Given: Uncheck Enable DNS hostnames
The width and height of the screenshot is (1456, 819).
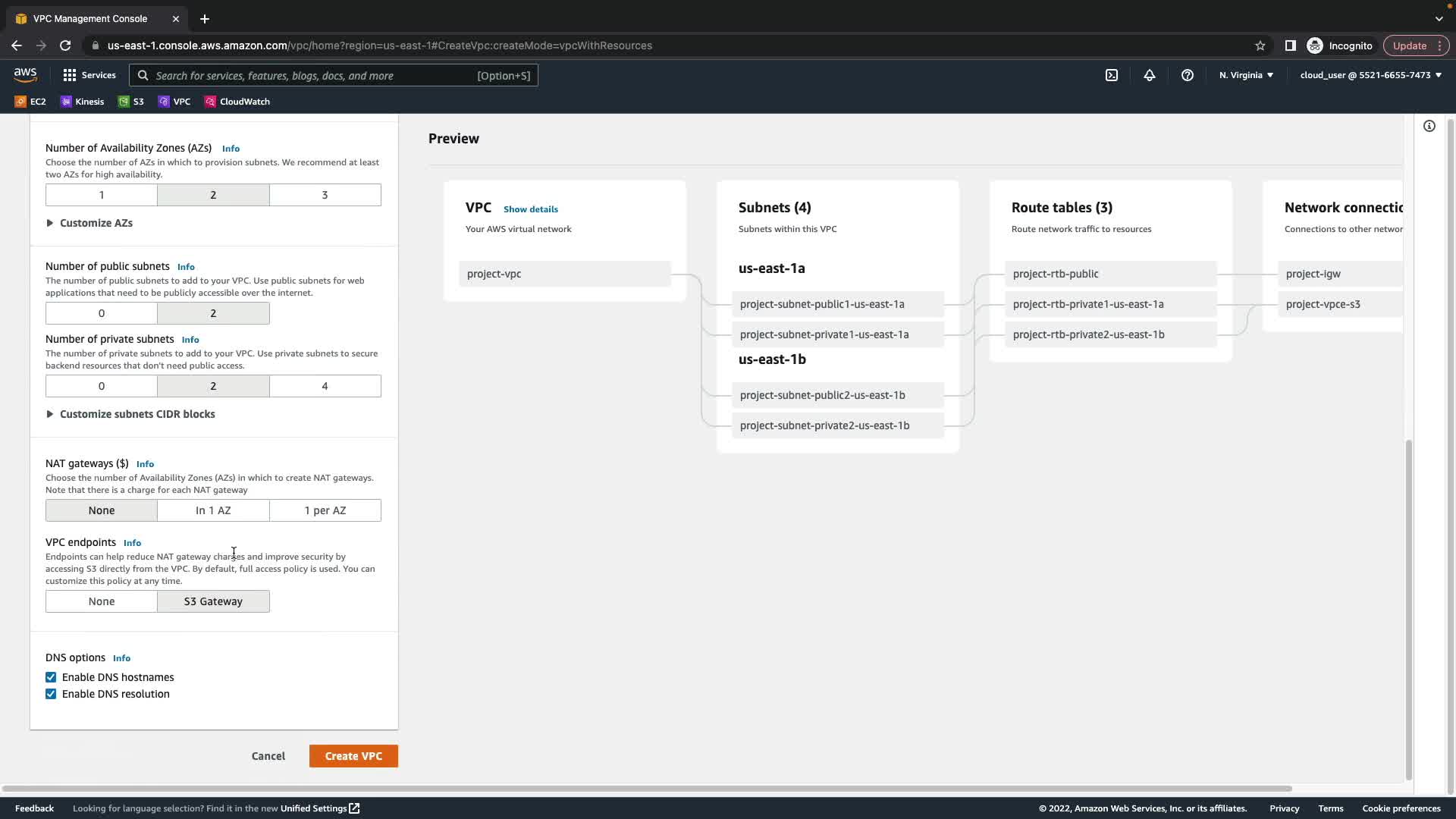Looking at the screenshot, I should click(x=51, y=677).
